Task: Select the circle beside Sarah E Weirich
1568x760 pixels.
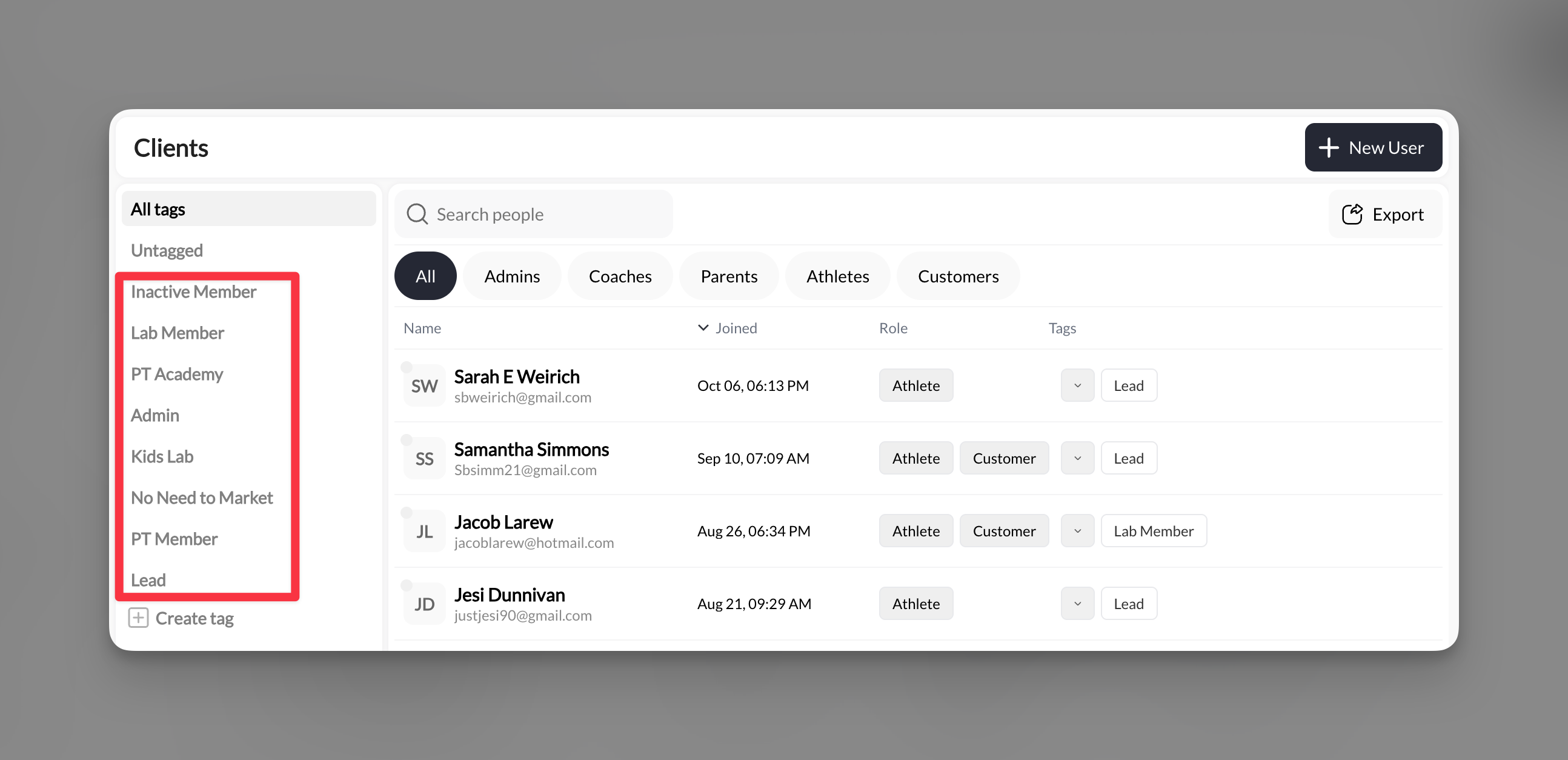Action: pyautogui.click(x=407, y=367)
